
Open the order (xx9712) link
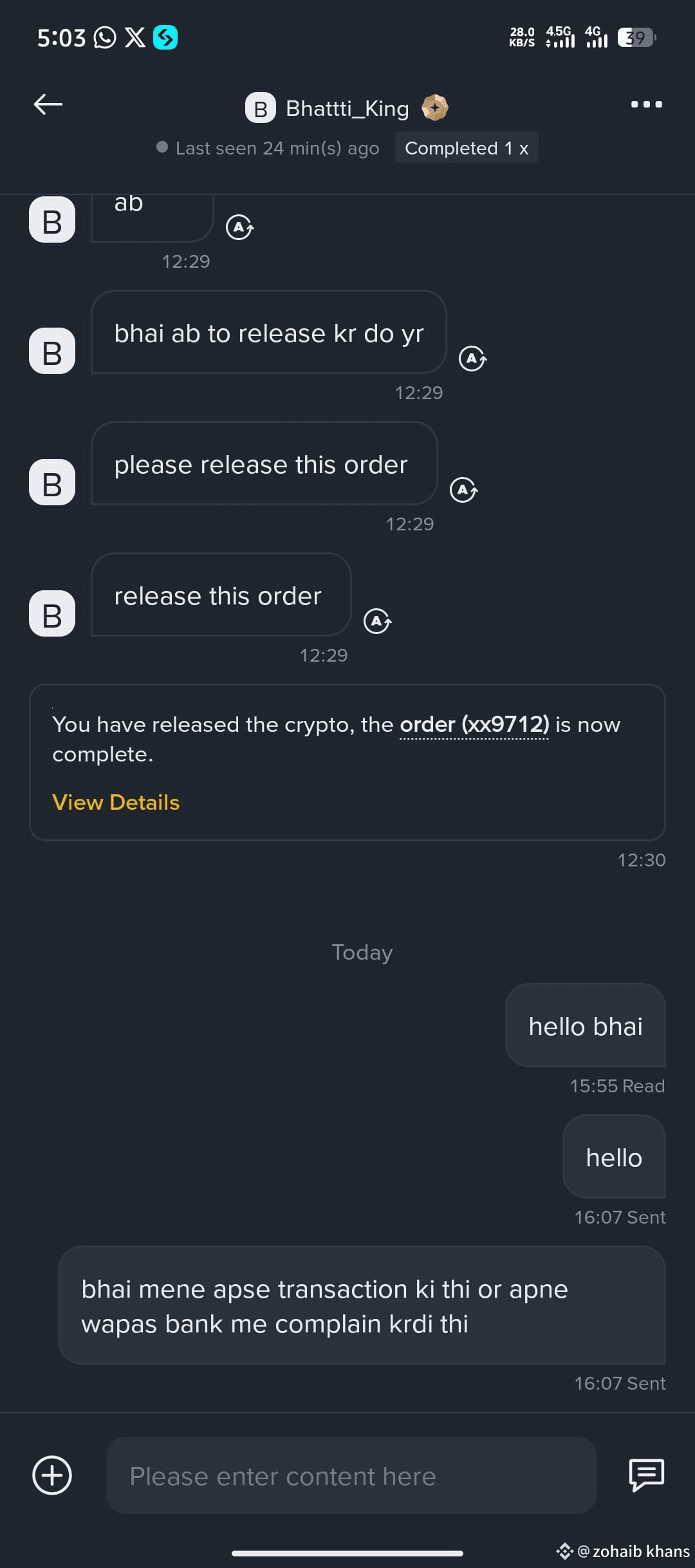coord(474,725)
